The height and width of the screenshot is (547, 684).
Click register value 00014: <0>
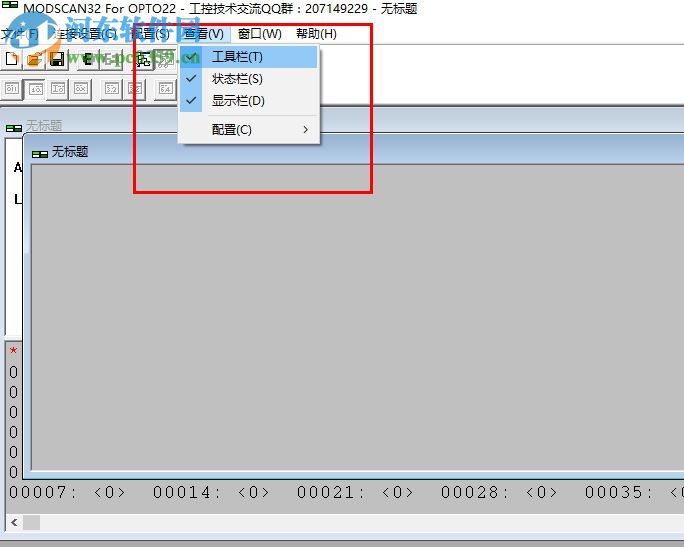pyautogui.click(x=211, y=492)
